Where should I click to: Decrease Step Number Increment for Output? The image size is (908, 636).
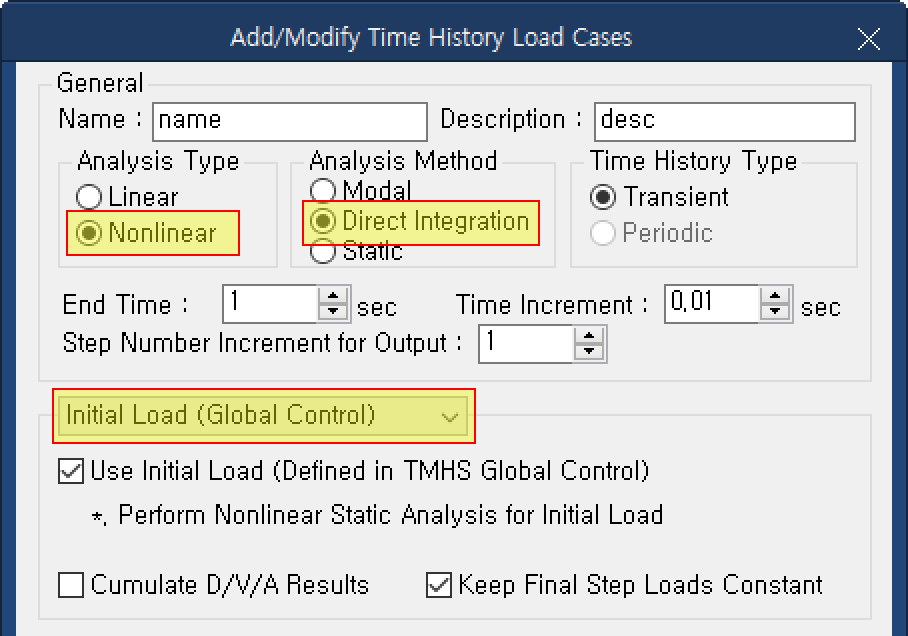(589, 352)
